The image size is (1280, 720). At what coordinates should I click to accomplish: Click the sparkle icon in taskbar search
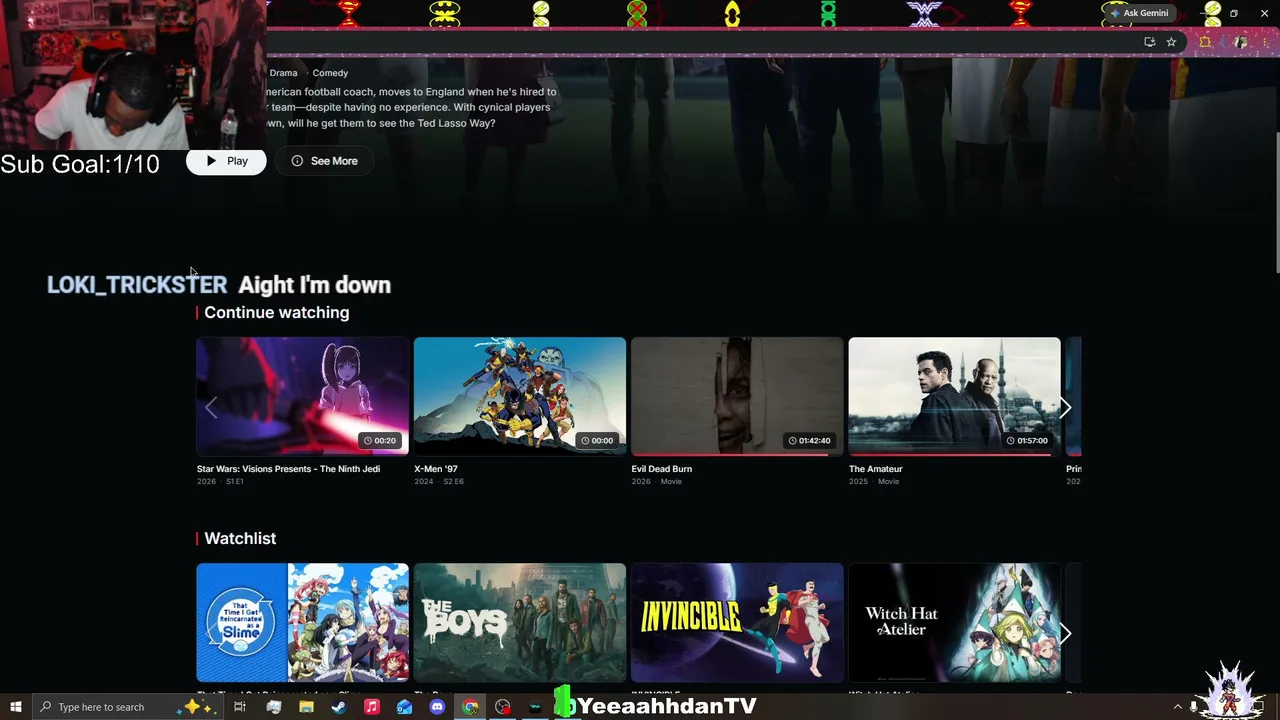point(194,707)
